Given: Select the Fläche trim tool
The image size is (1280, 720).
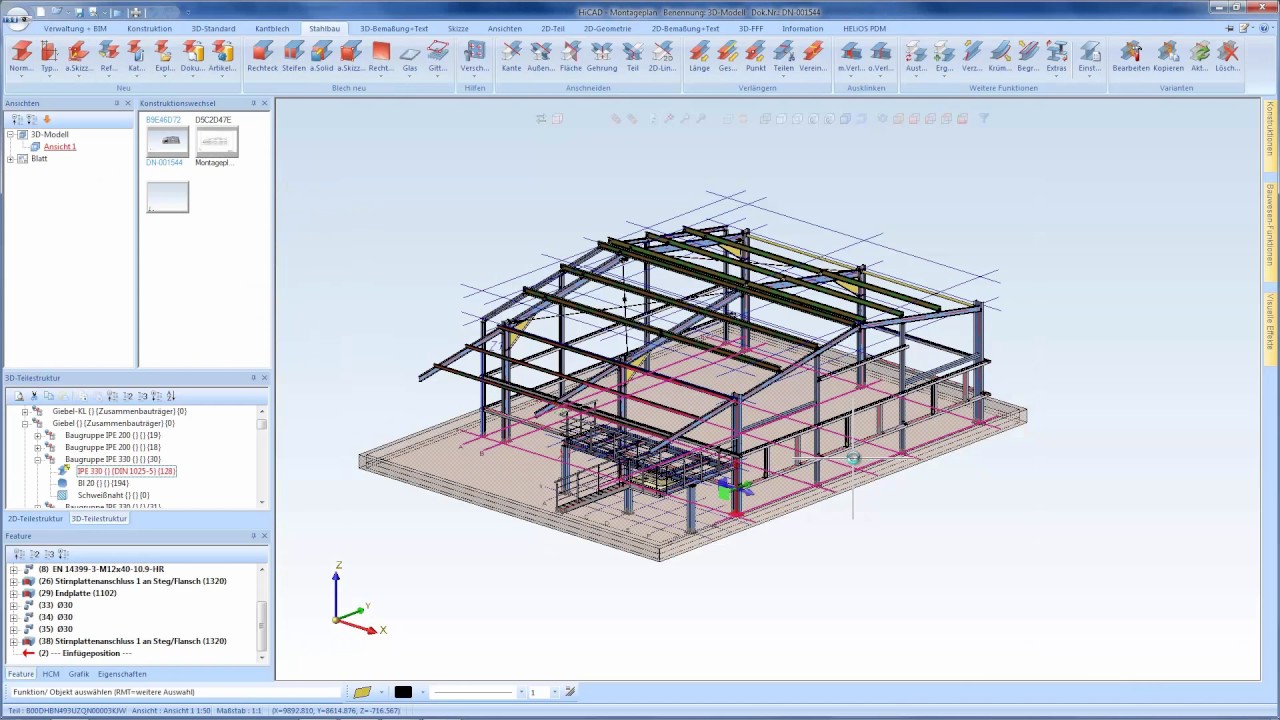Looking at the screenshot, I should (x=571, y=56).
